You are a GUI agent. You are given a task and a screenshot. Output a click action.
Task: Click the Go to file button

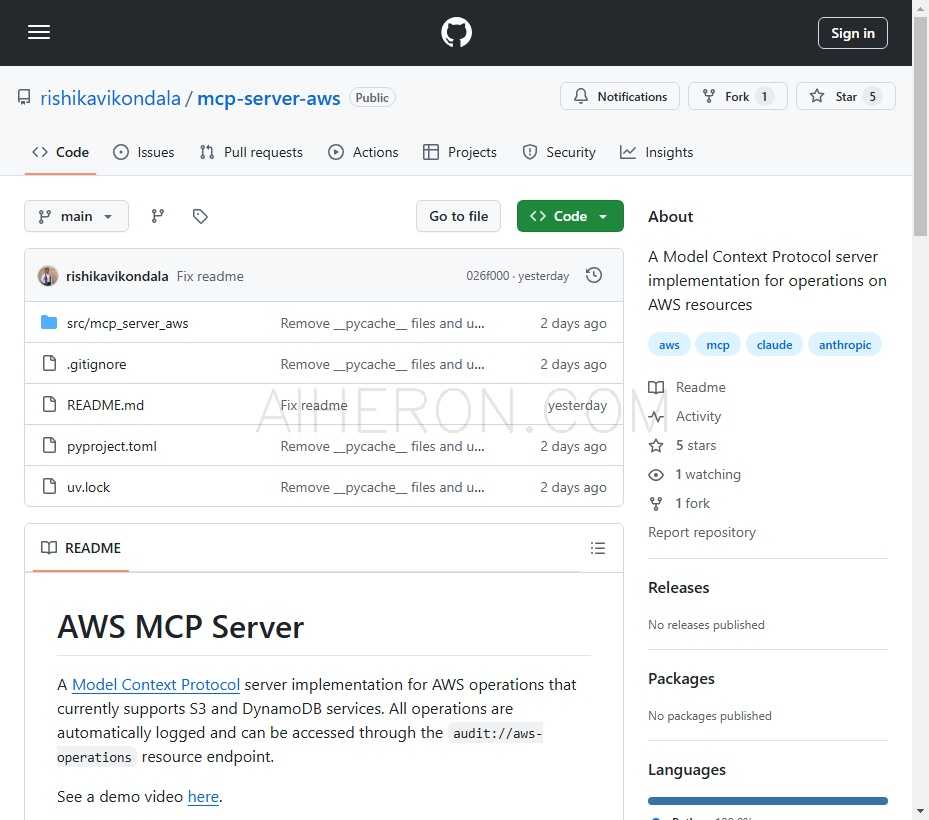coord(459,216)
